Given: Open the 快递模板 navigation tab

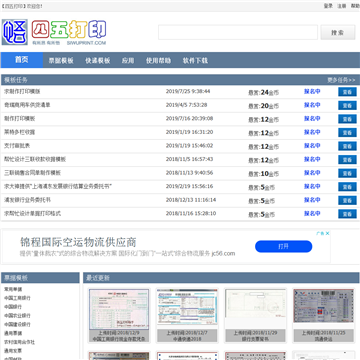Looking at the screenshot, I should tap(98, 61).
